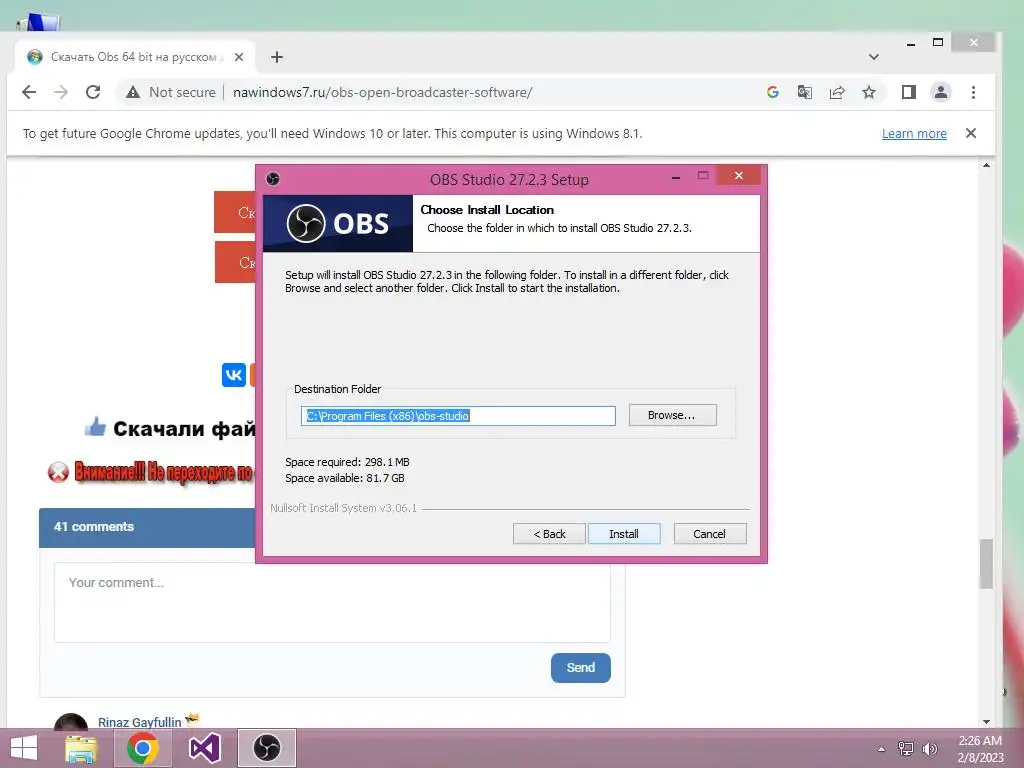Screen dimensions: 1024x768
Task: Minimize the OBS Setup window
Action: (676, 177)
